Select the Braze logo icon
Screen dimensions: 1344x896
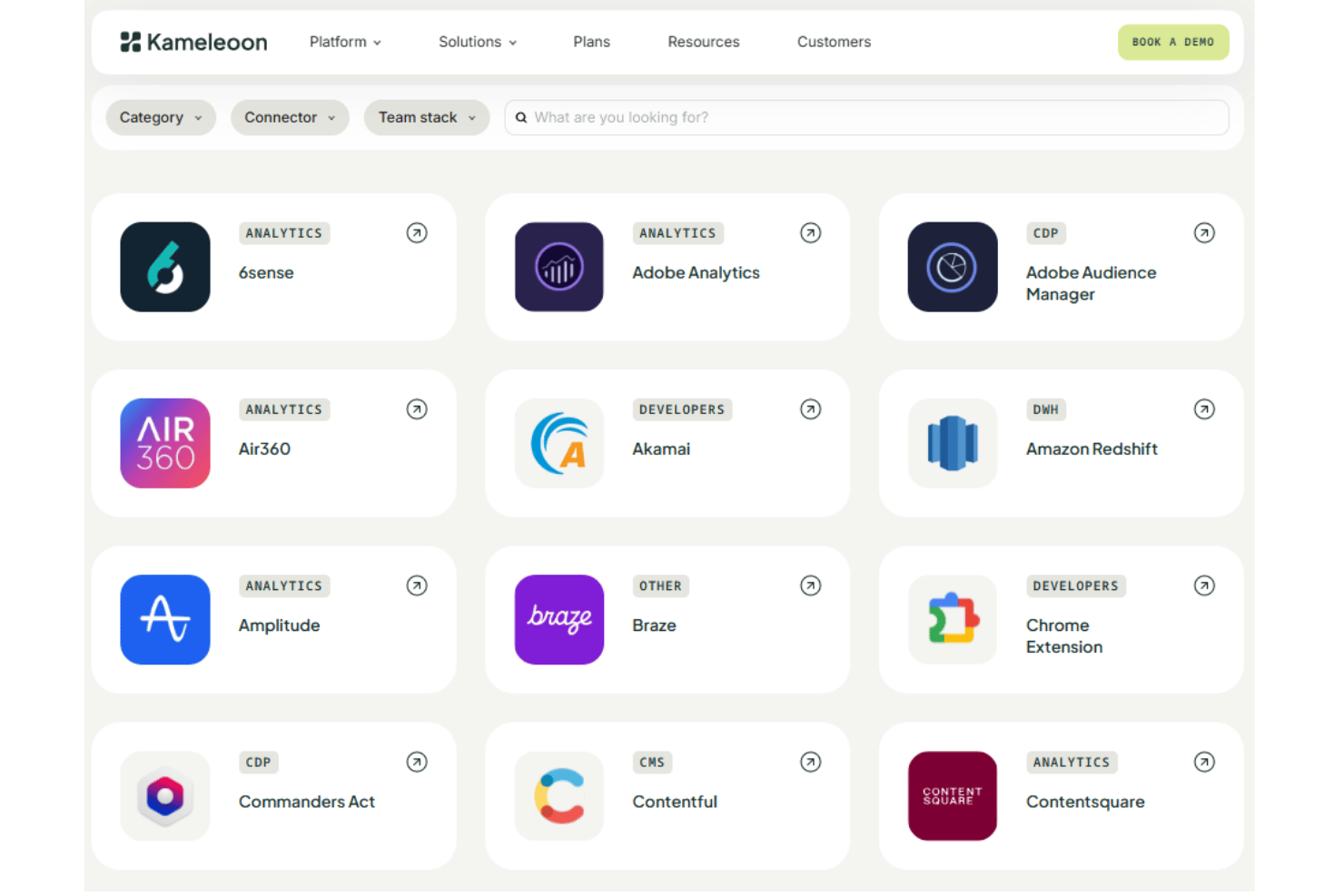pos(559,619)
